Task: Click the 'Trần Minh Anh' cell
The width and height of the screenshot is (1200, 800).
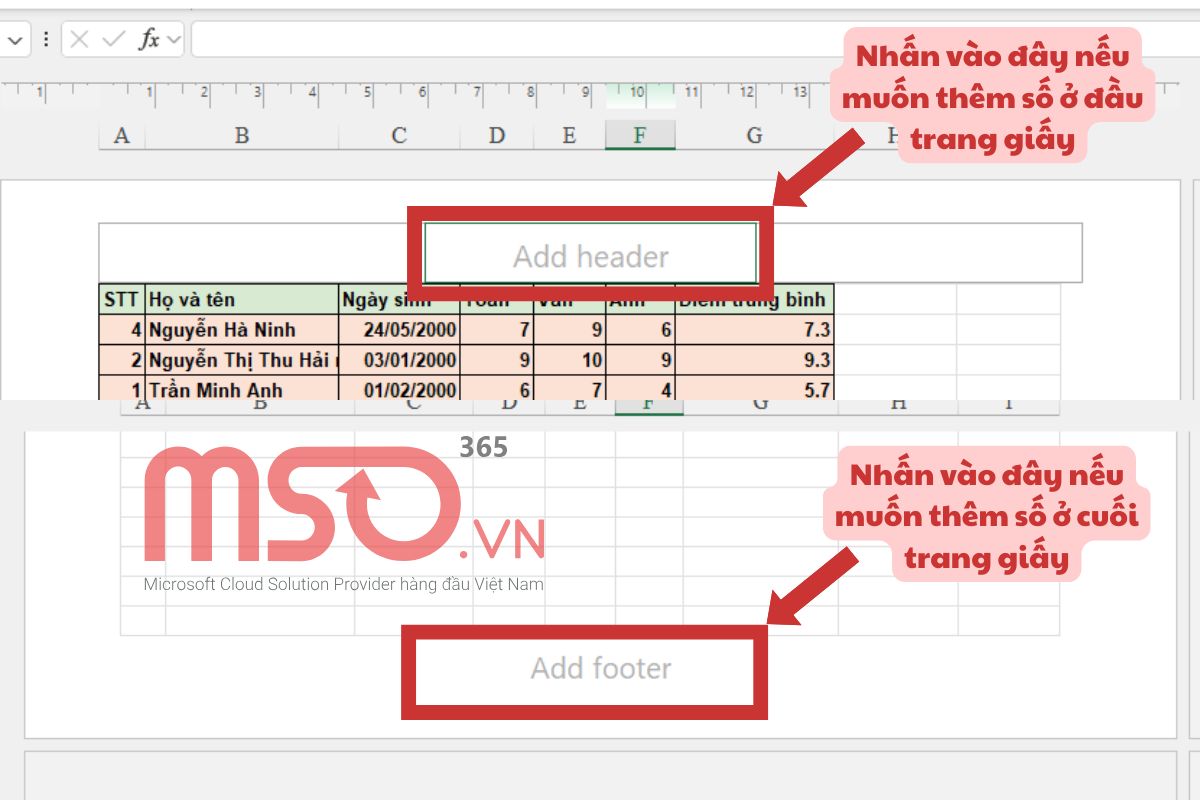Action: click(242, 388)
